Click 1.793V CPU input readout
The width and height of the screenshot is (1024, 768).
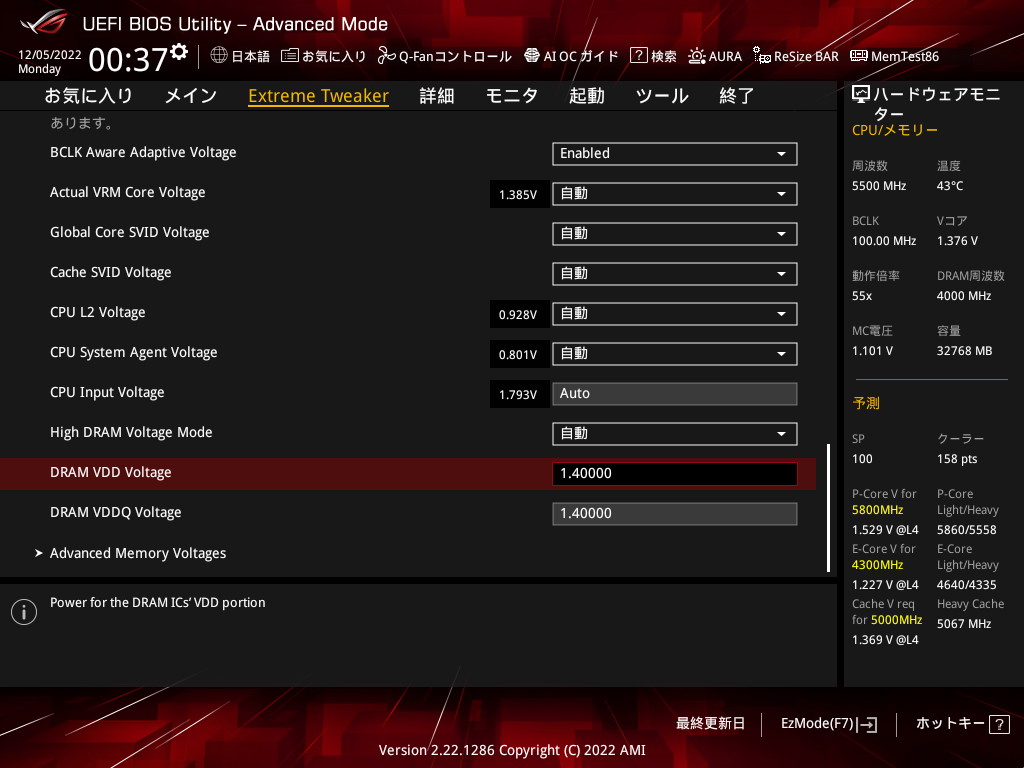pyautogui.click(x=518, y=394)
